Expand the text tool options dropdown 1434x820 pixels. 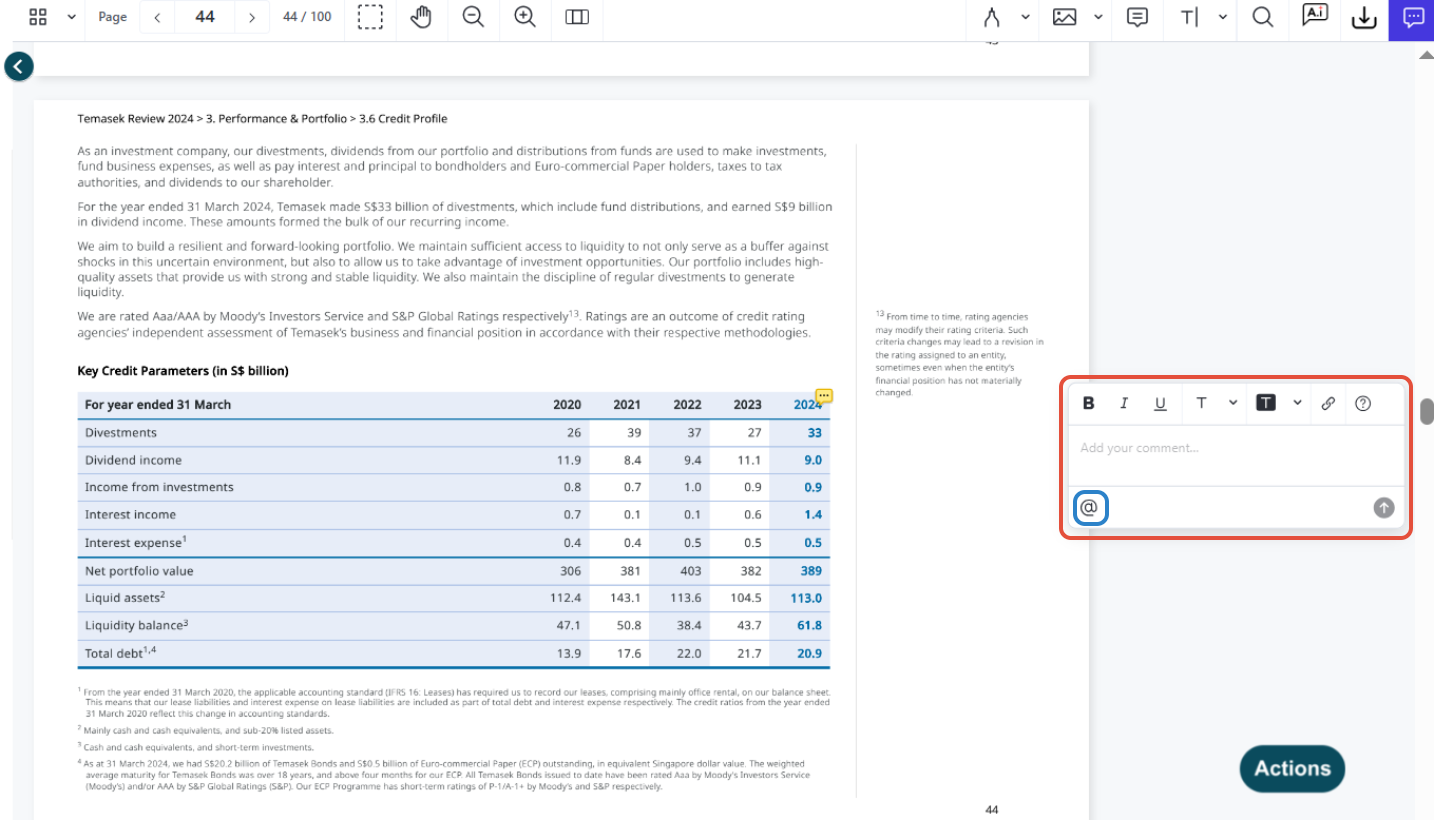pos(1223,17)
